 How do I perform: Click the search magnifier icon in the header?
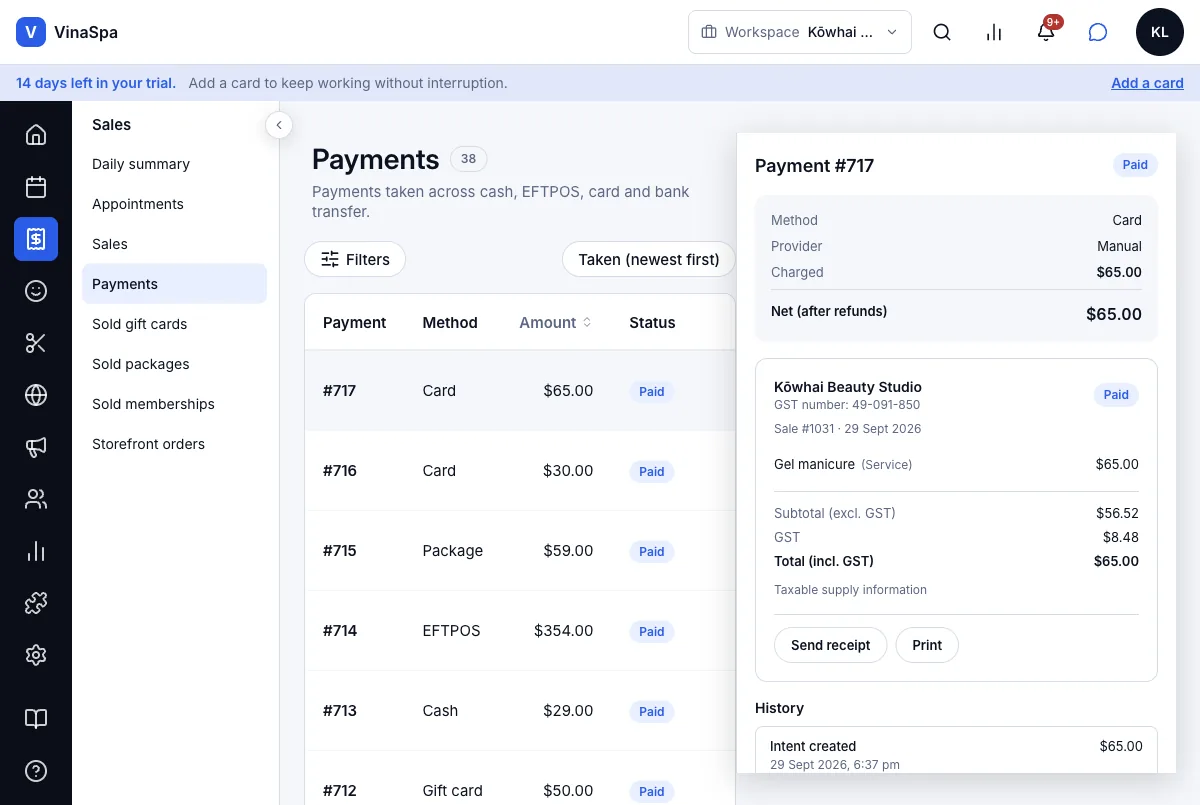[x=942, y=32]
